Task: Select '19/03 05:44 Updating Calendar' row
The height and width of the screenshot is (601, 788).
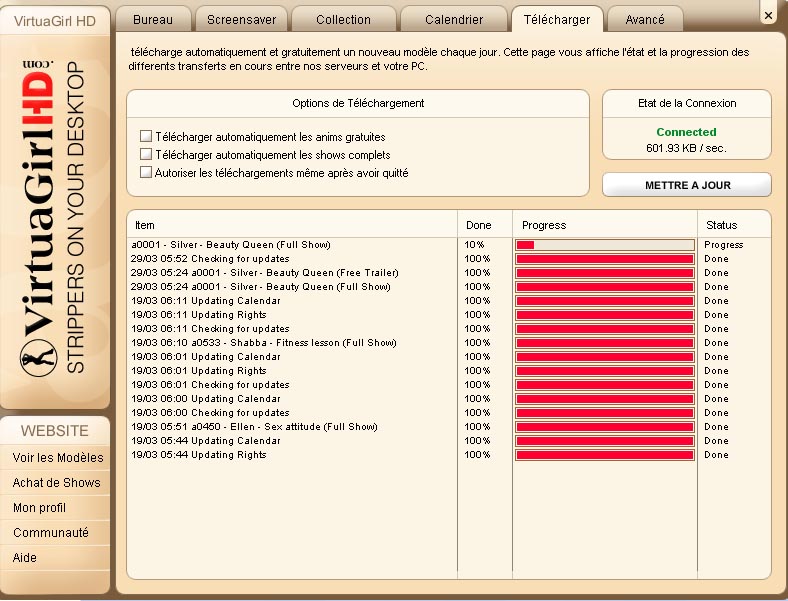Action: tap(448, 441)
